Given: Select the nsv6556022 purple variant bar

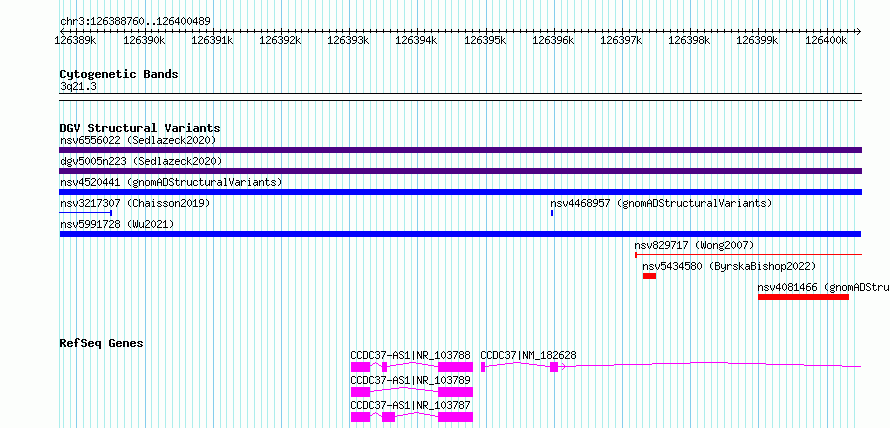Looking at the screenshot, I should (x=460, y=150).
